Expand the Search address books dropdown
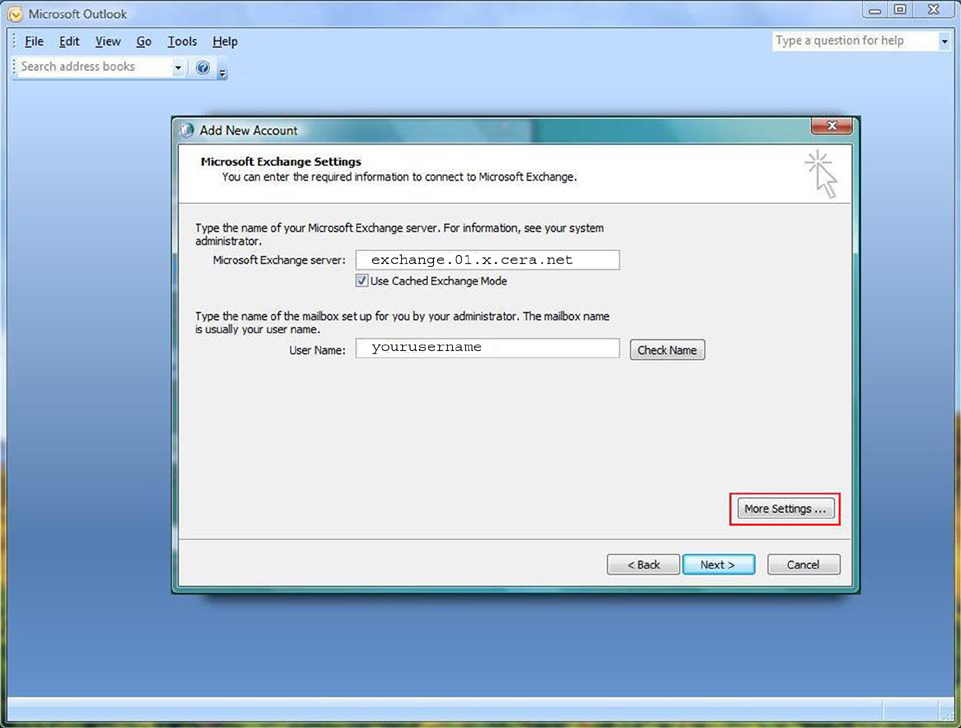This screenshot has height=728, width=961. coord(178,67)
